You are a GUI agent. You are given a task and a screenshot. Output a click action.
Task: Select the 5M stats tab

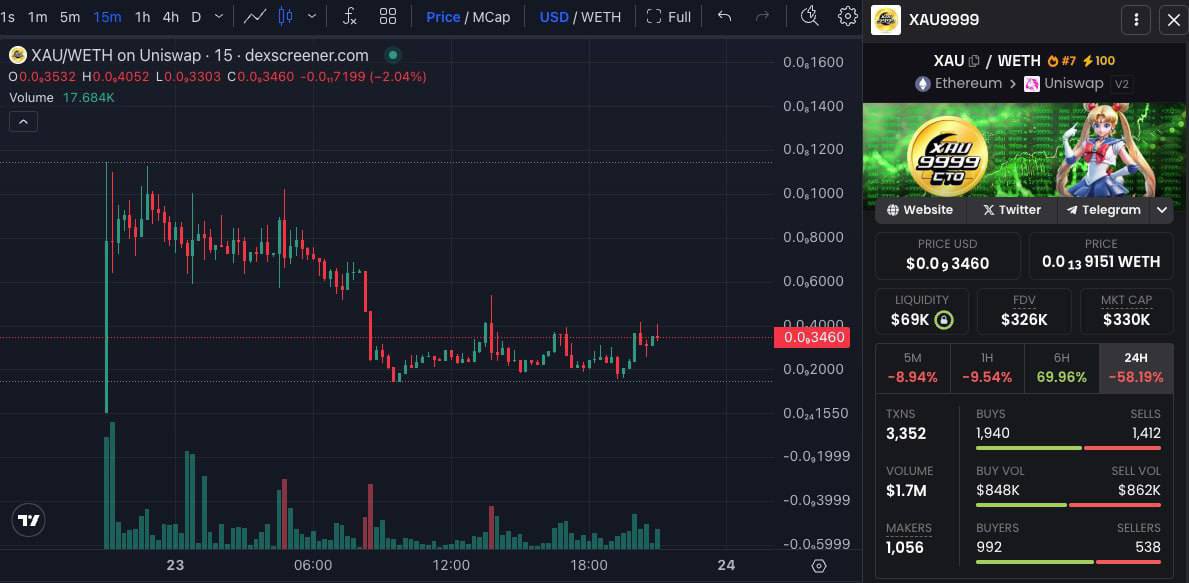click(913, 368)
